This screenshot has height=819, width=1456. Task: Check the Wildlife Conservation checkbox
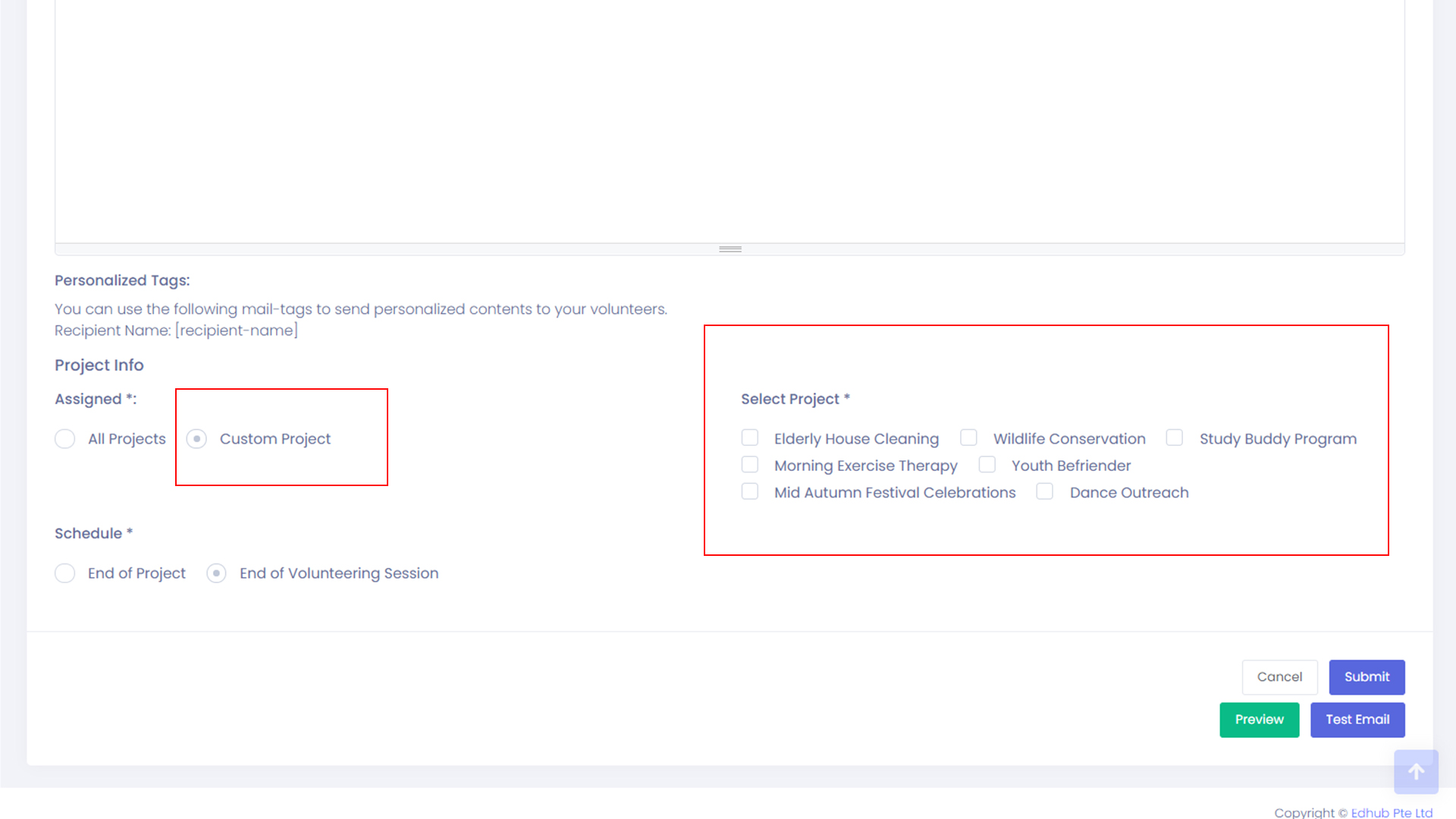[x=968, y=438]
